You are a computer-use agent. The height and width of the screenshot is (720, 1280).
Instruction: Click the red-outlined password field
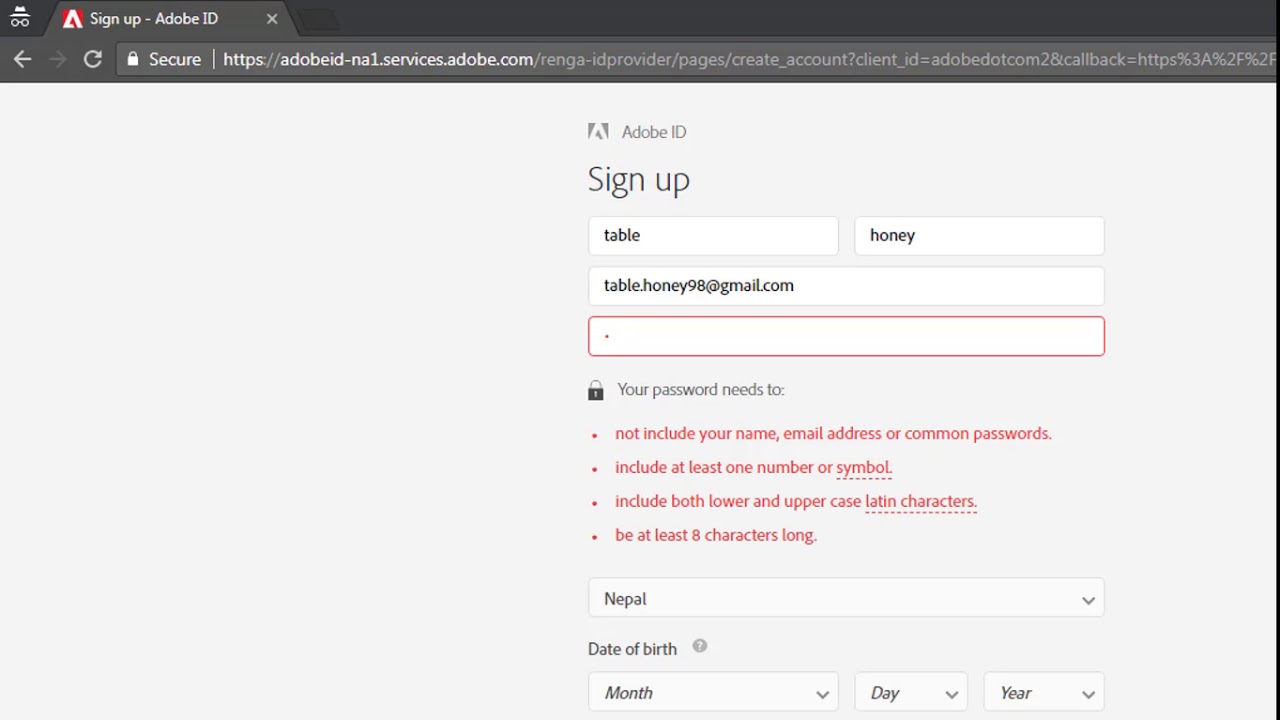[x=846, y=336]
